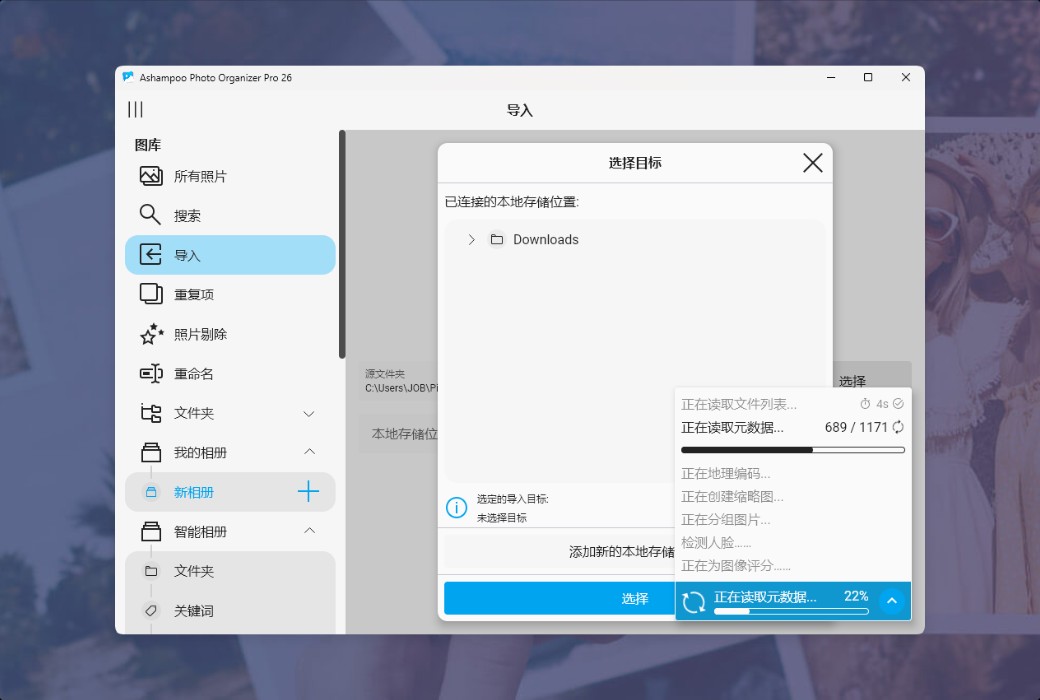This screenshot has height=700, width=1040.
Task: Click the plus icon beside 新相册
Action: point(310,492)
